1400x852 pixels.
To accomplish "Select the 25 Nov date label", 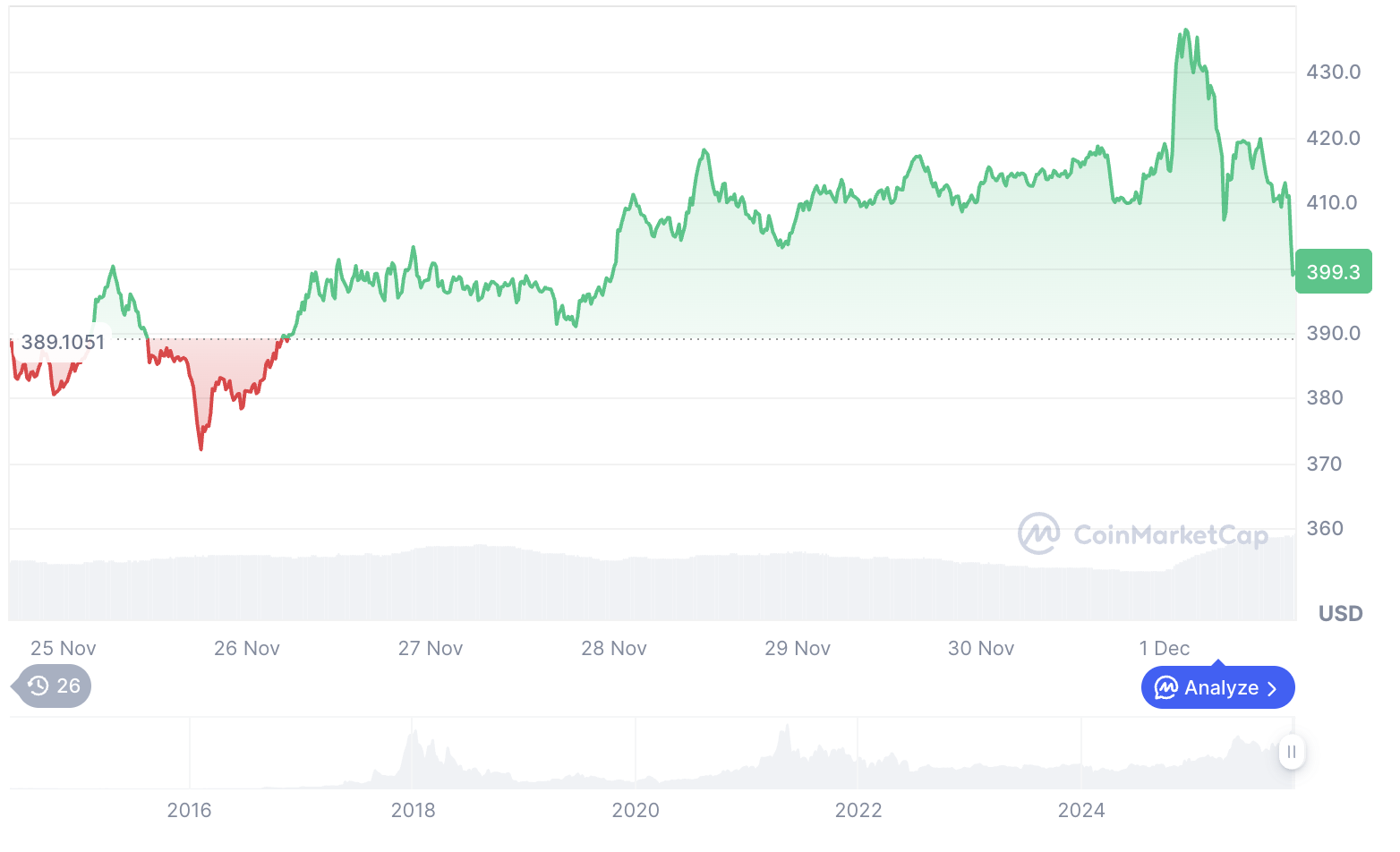I will tap(63, 649).
